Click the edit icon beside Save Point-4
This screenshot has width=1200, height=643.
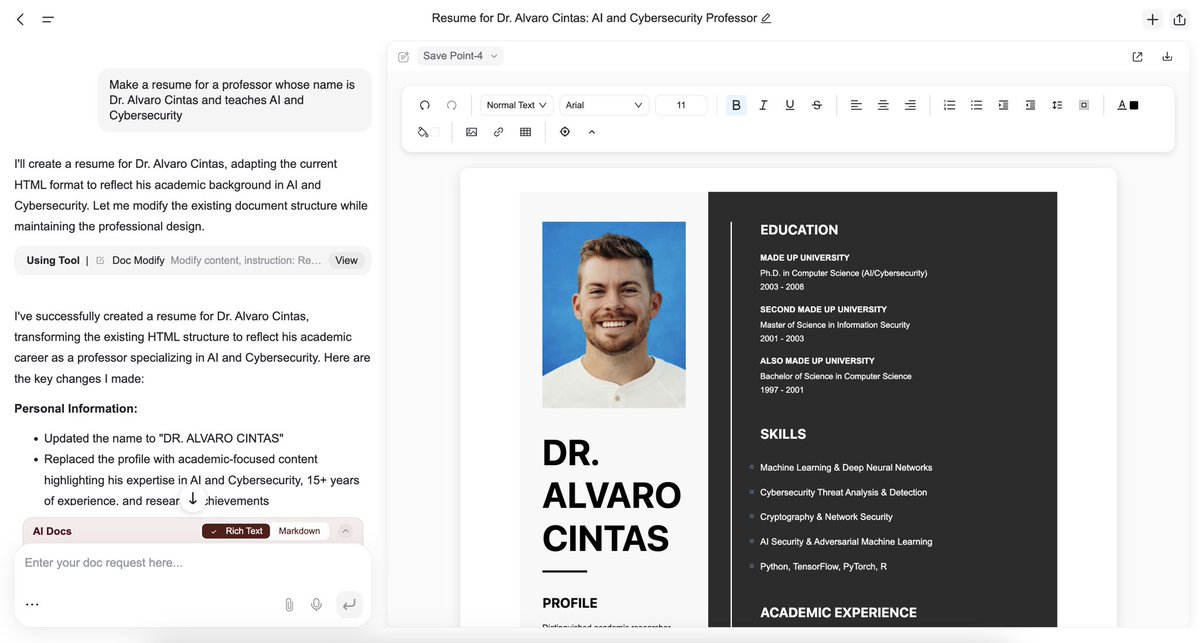[403, 57]
